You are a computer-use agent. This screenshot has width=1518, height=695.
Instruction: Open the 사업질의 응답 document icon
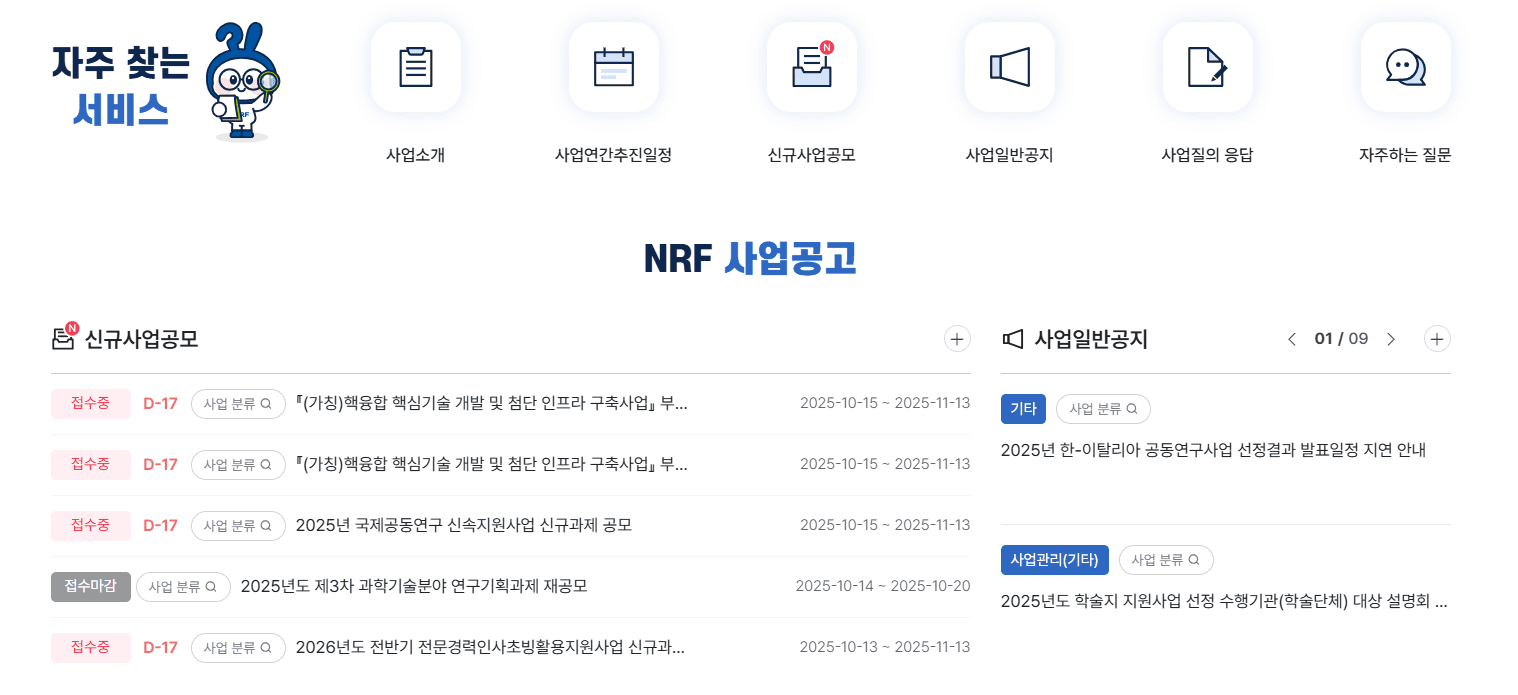[x=1208, y=66]
